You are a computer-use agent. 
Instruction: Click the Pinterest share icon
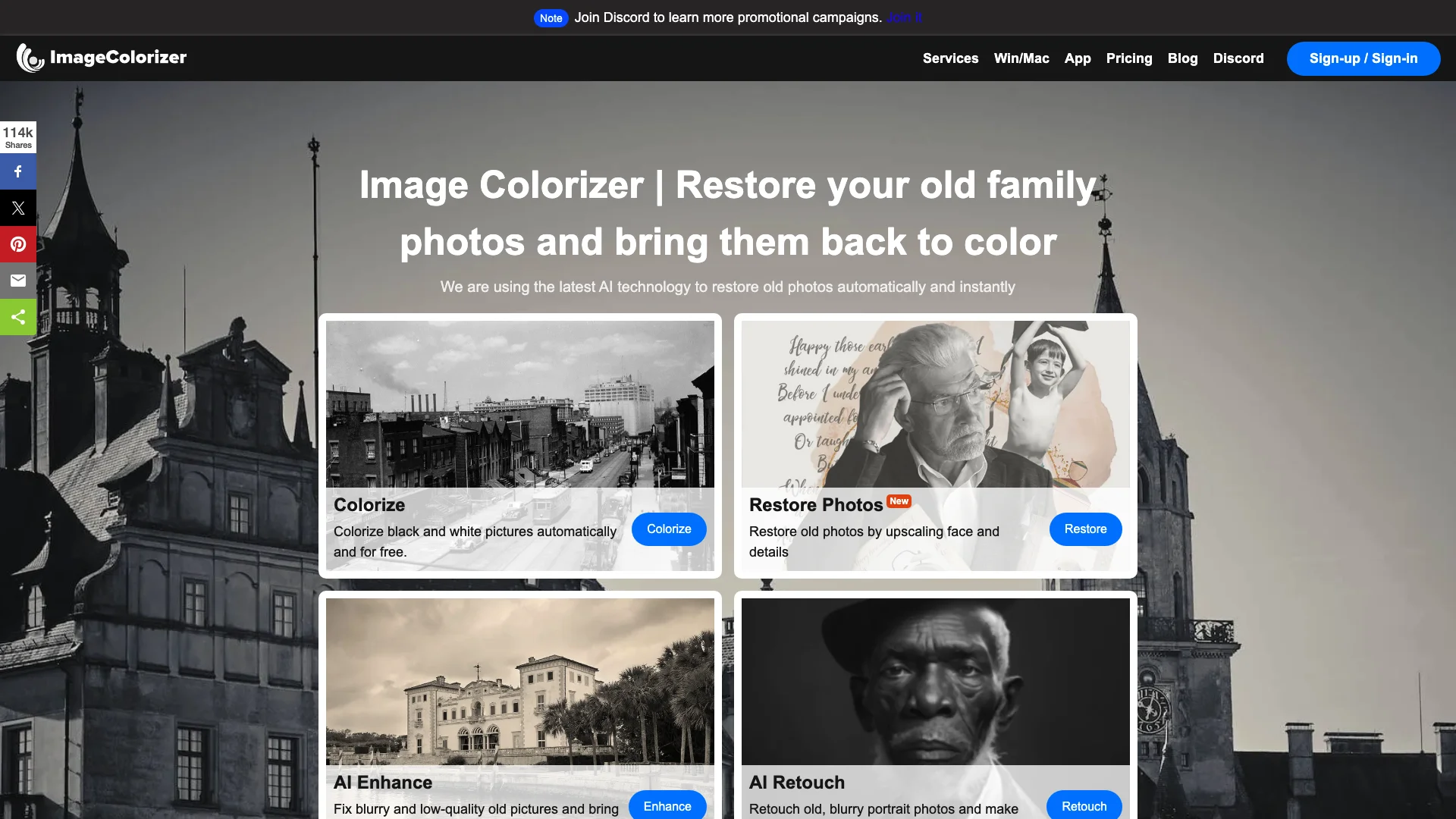click(x=18, y=244)
